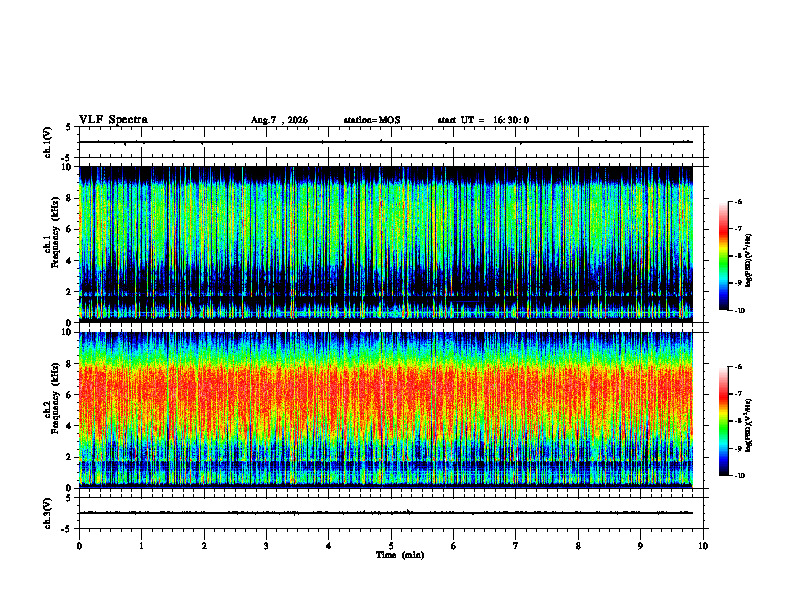The height and width of the screenshot is (612, 792).
Task: Click time axis tick label "9"
Action: [x=640, y=546]
